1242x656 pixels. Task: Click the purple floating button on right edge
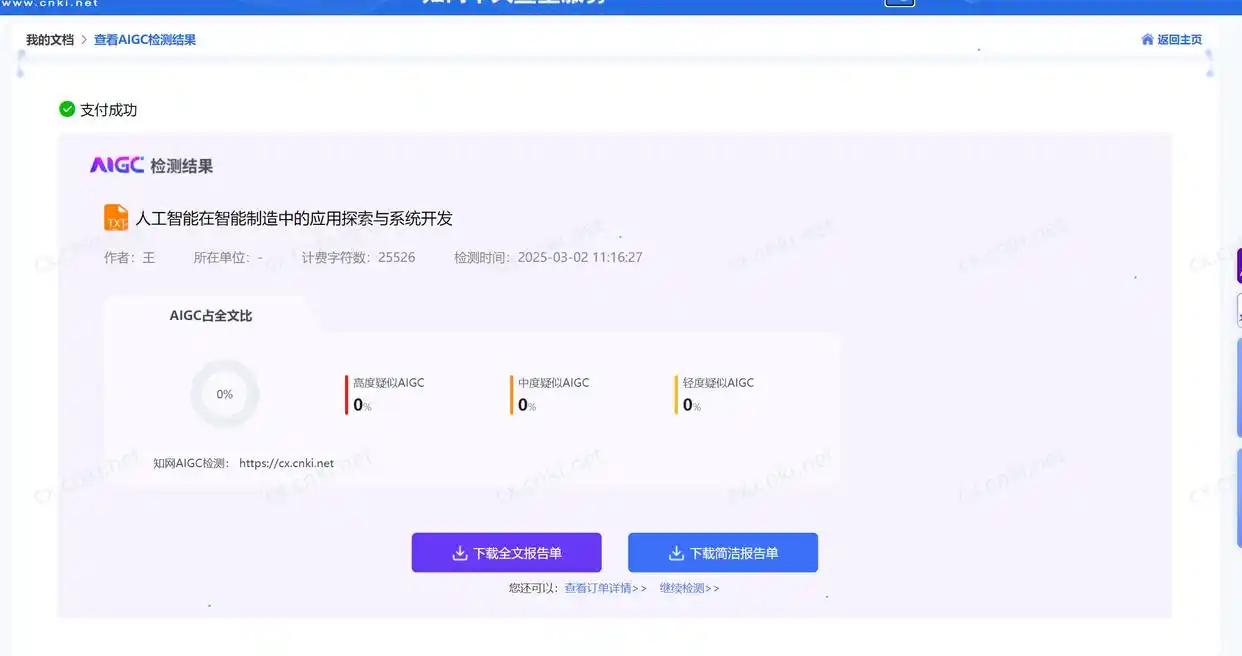click(x=1238, y=265)
